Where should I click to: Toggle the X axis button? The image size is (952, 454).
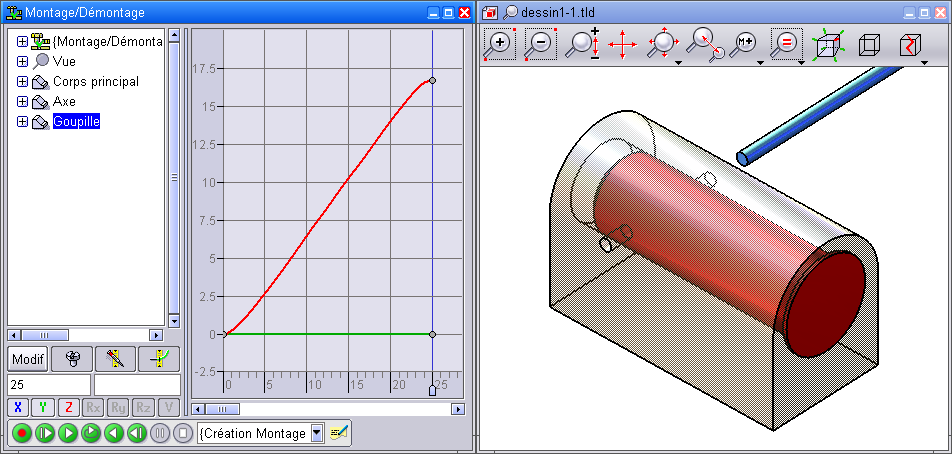pos(18,407)
